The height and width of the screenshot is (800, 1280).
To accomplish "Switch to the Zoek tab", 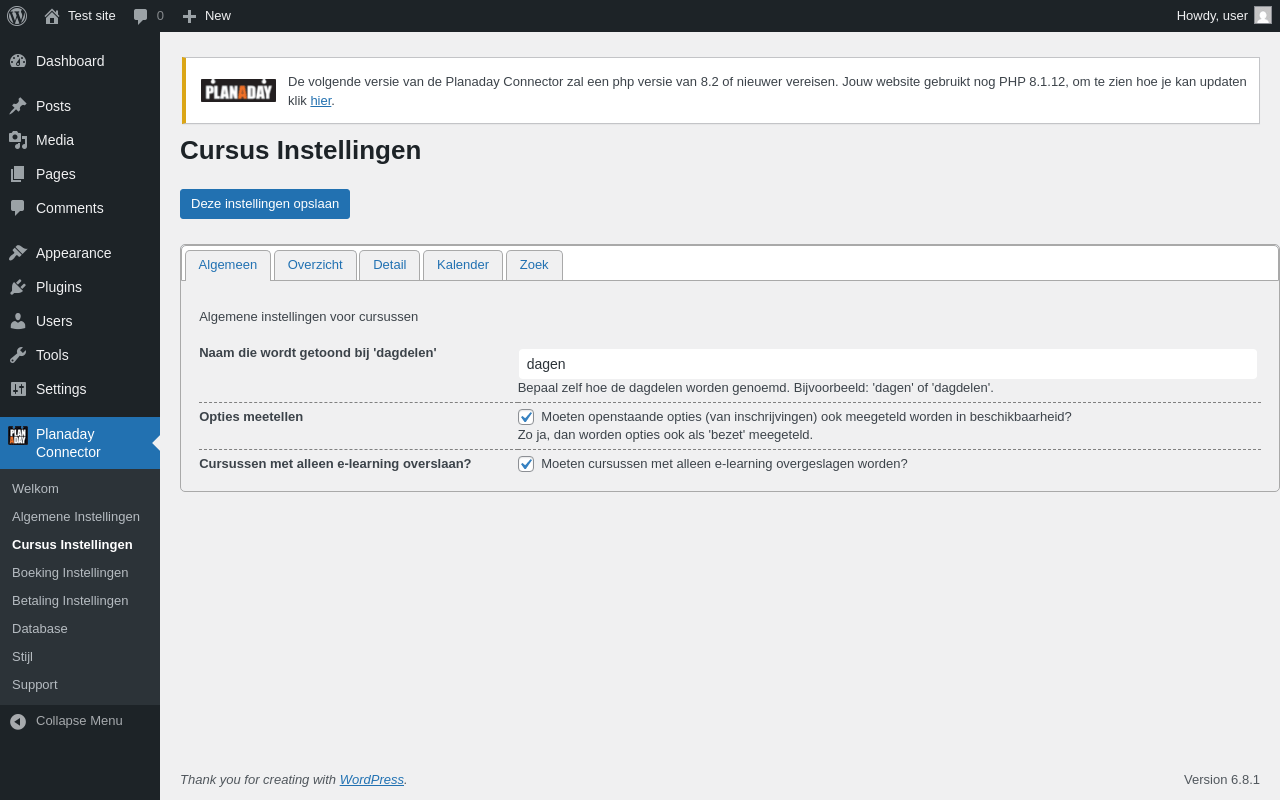I will [534, 265].
